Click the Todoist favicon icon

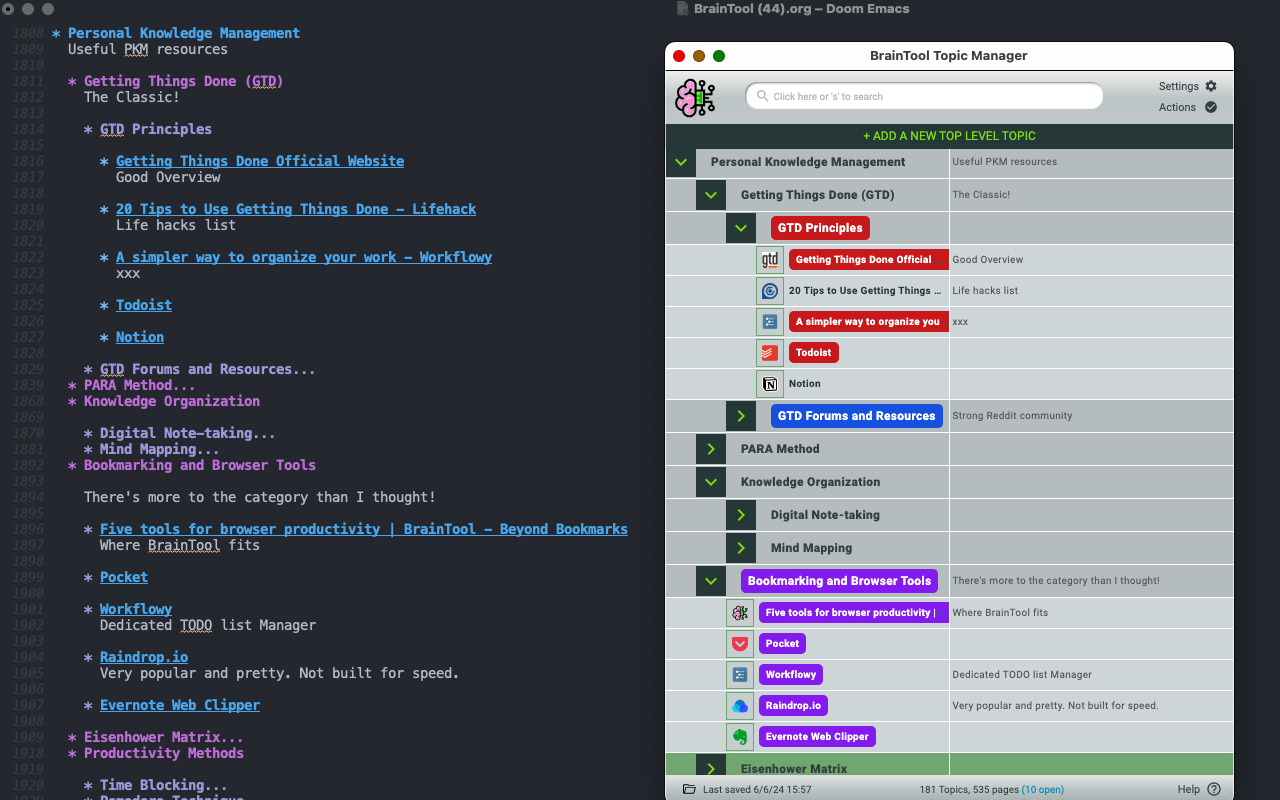point(770,353)
